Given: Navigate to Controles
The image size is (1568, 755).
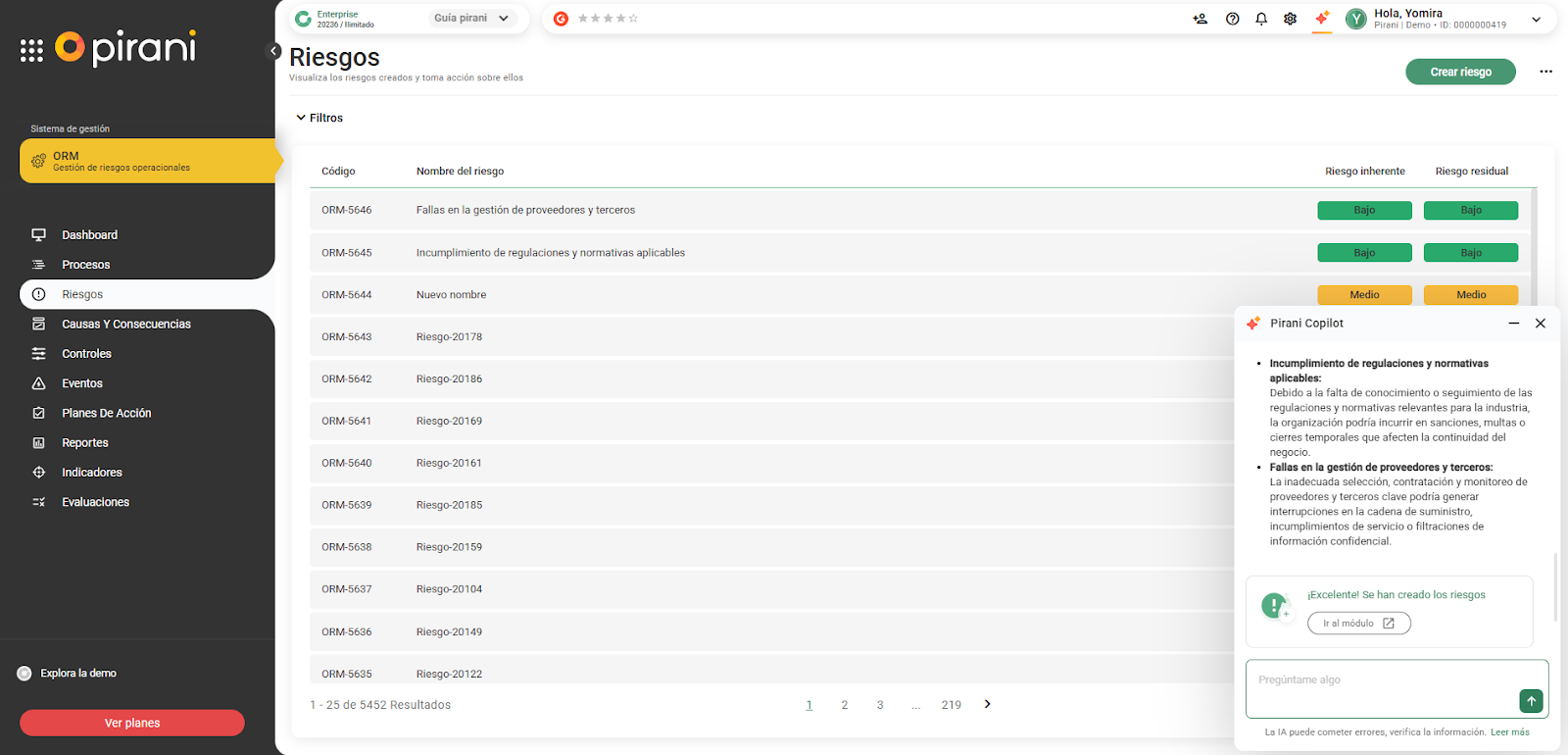Looking at the screenshot, I should coord(86,354).
